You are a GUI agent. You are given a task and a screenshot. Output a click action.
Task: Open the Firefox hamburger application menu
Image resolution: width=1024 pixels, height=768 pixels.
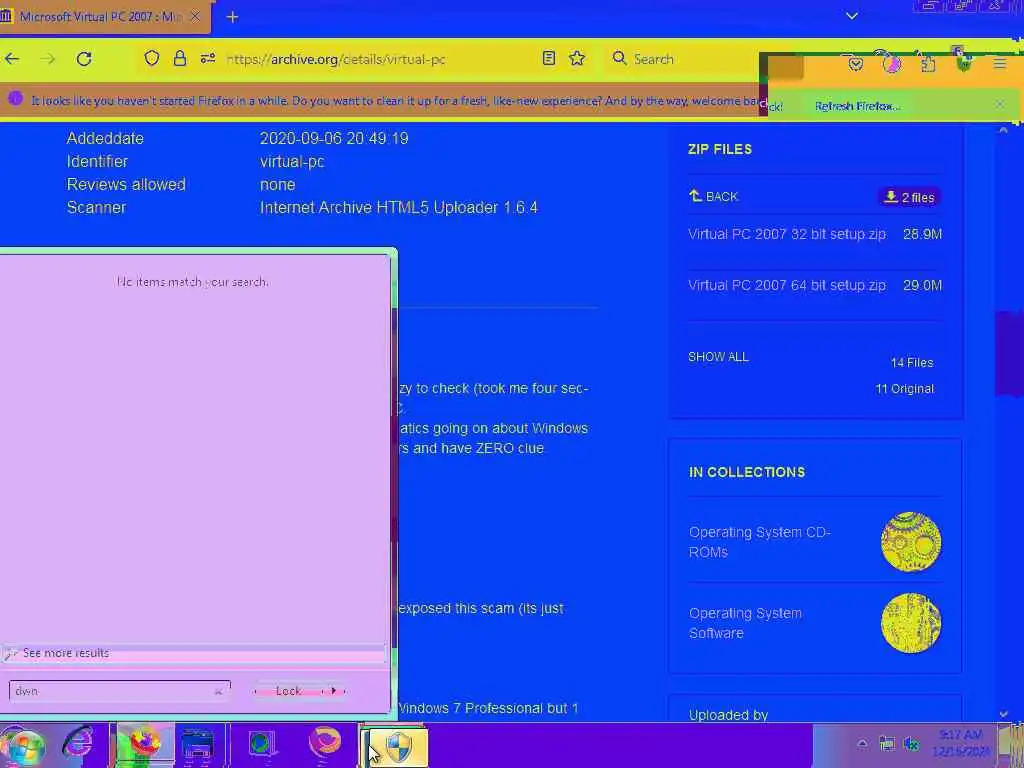(1000, 63)
